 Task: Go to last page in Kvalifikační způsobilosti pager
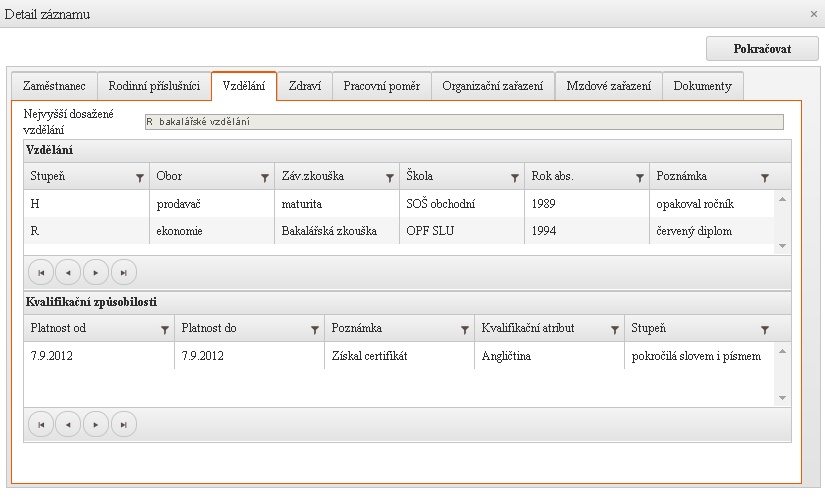(123, 424)
